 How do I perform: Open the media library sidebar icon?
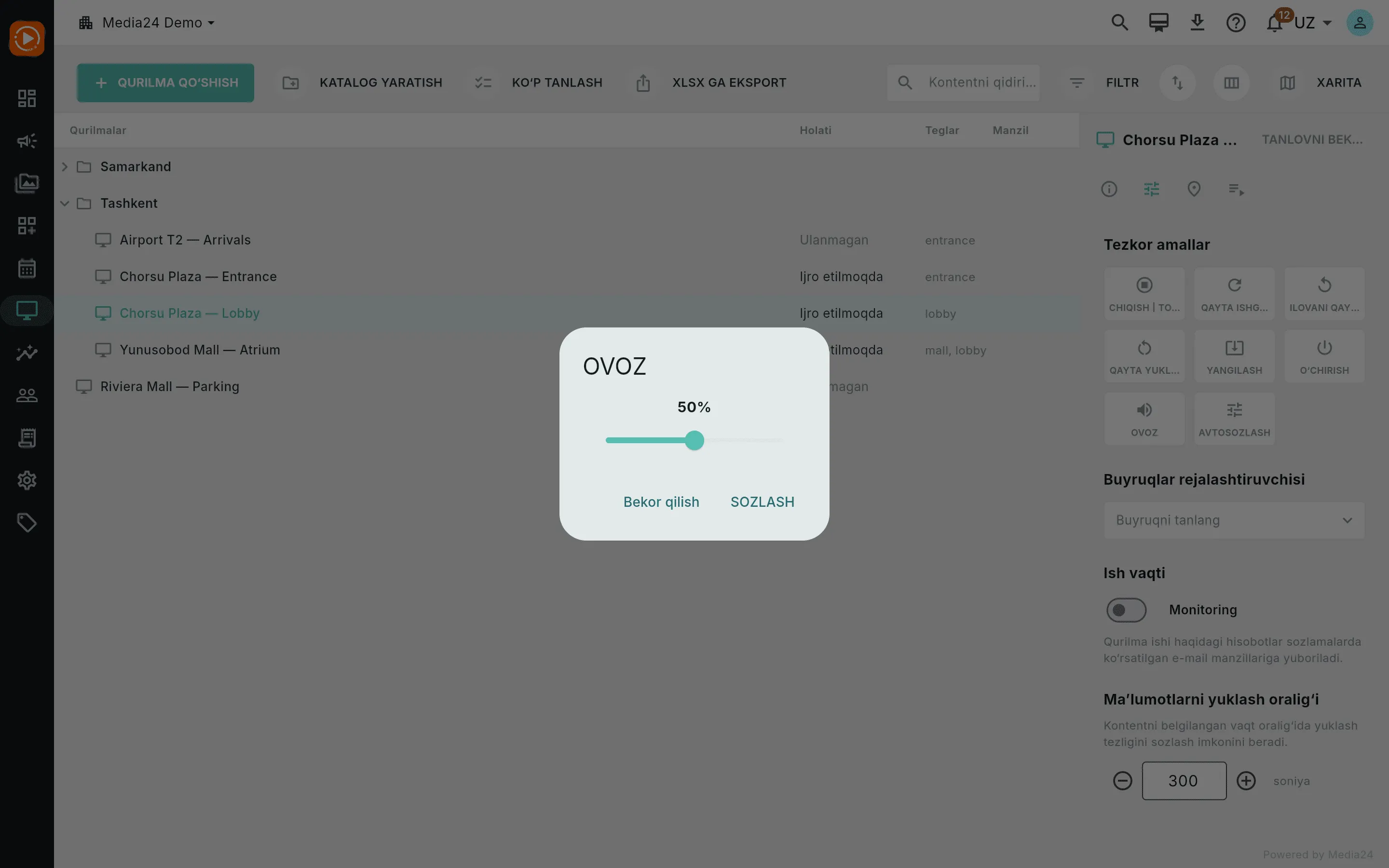pos(27,183)
